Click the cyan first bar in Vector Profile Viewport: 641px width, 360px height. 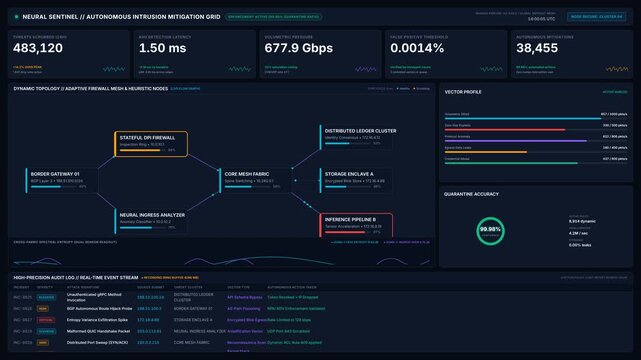pyautogui.click(x=523, y=119)
